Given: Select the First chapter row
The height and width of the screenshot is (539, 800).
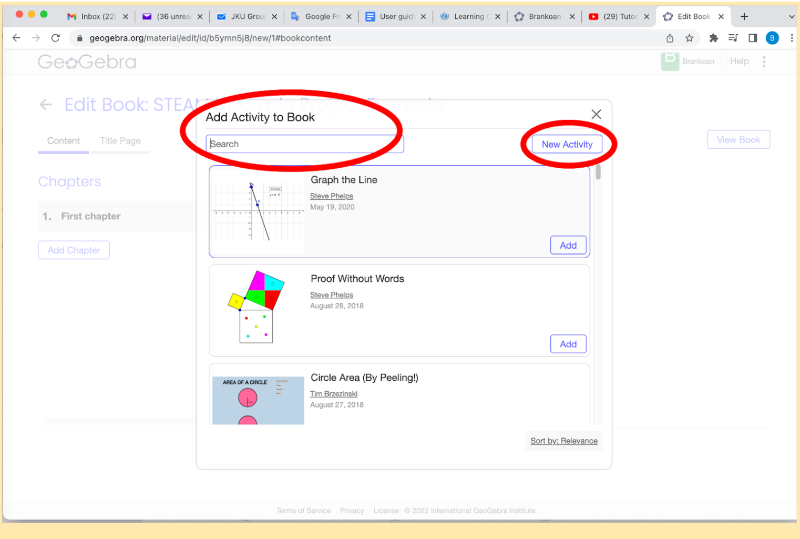Looking at the screenshot, I should (117, 216).
